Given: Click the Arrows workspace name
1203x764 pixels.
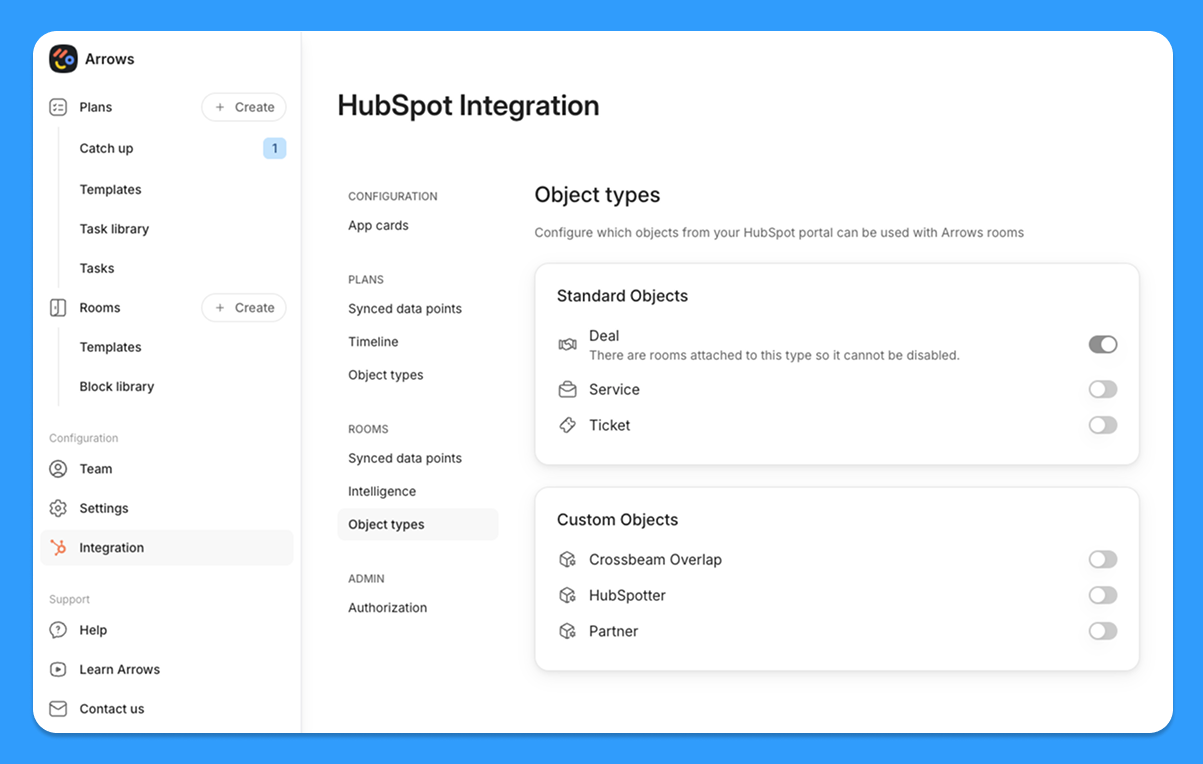Looking at the screenshot, I should 110,59.
